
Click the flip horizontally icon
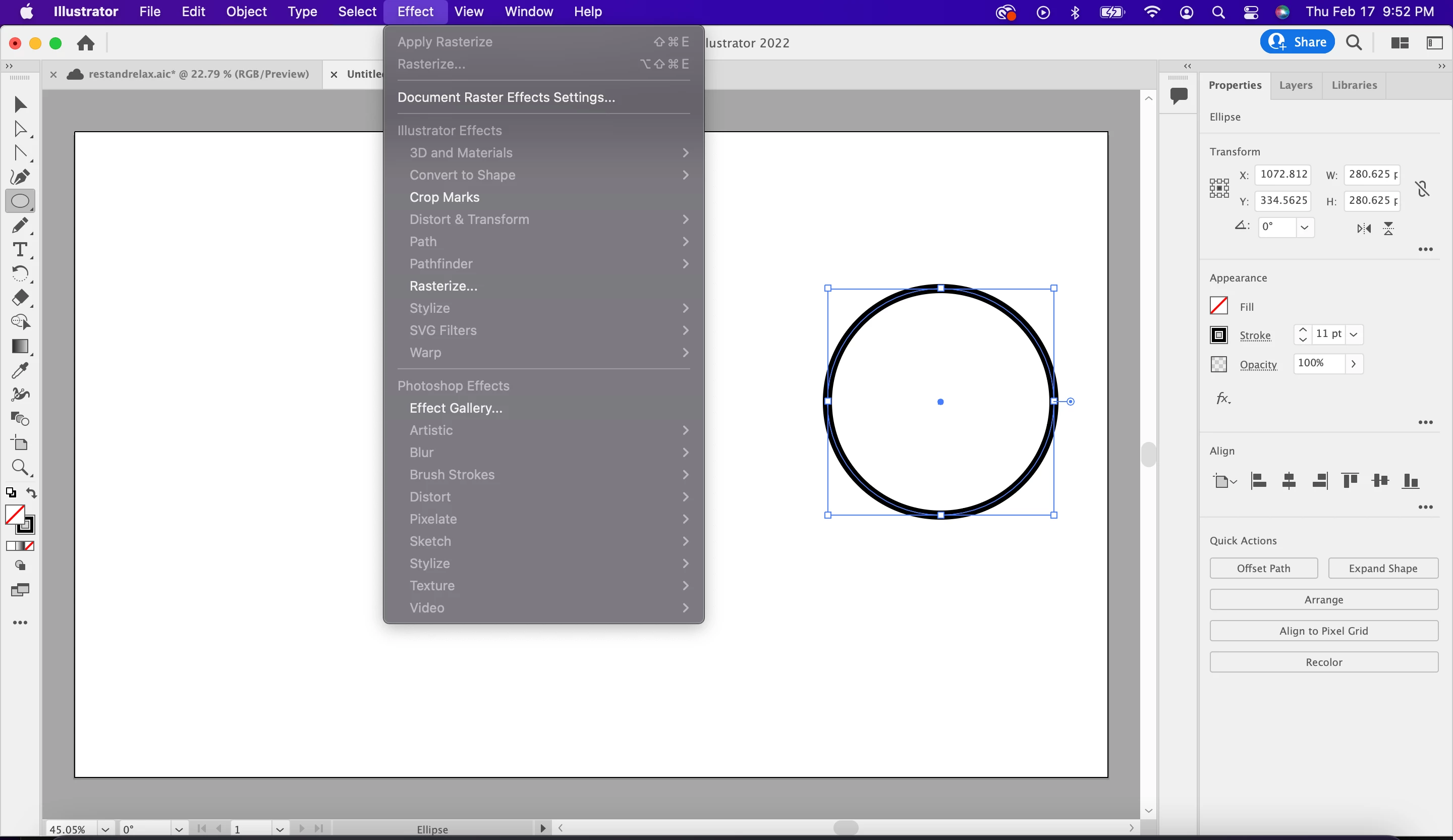point(1364,229)
